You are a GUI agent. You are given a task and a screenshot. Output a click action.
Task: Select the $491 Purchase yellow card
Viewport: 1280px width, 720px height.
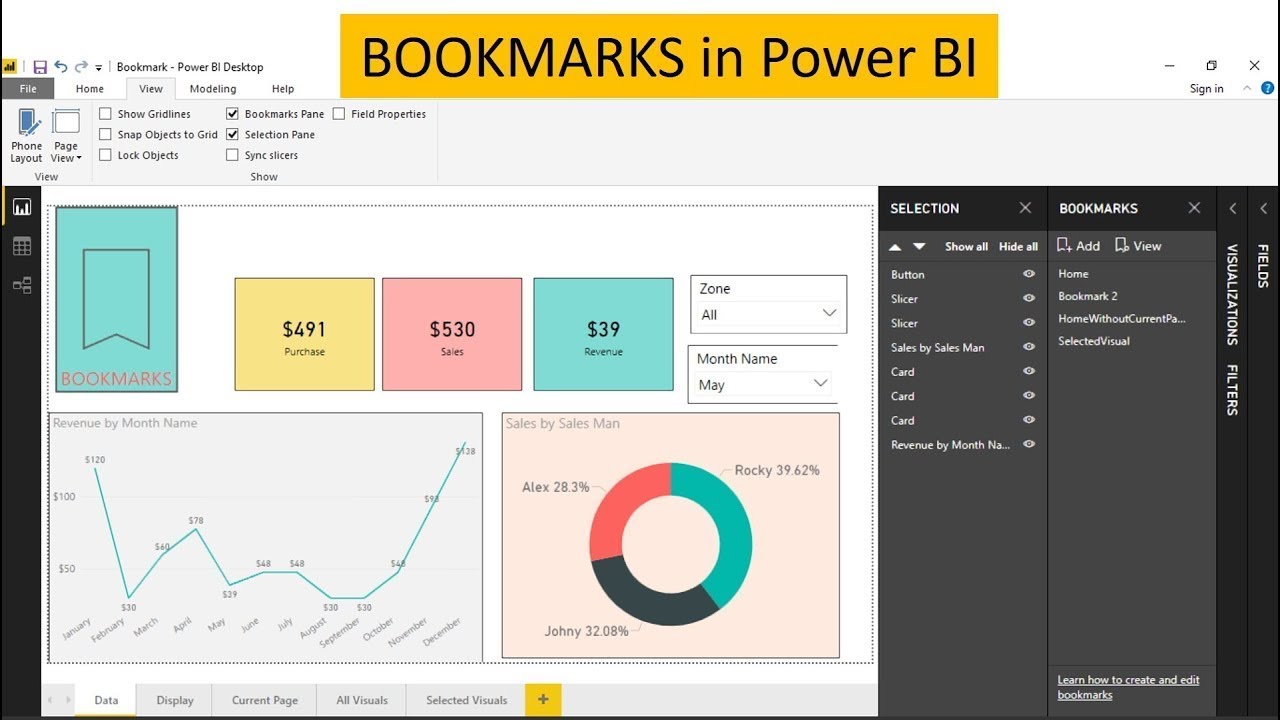(x=304, y=334)
